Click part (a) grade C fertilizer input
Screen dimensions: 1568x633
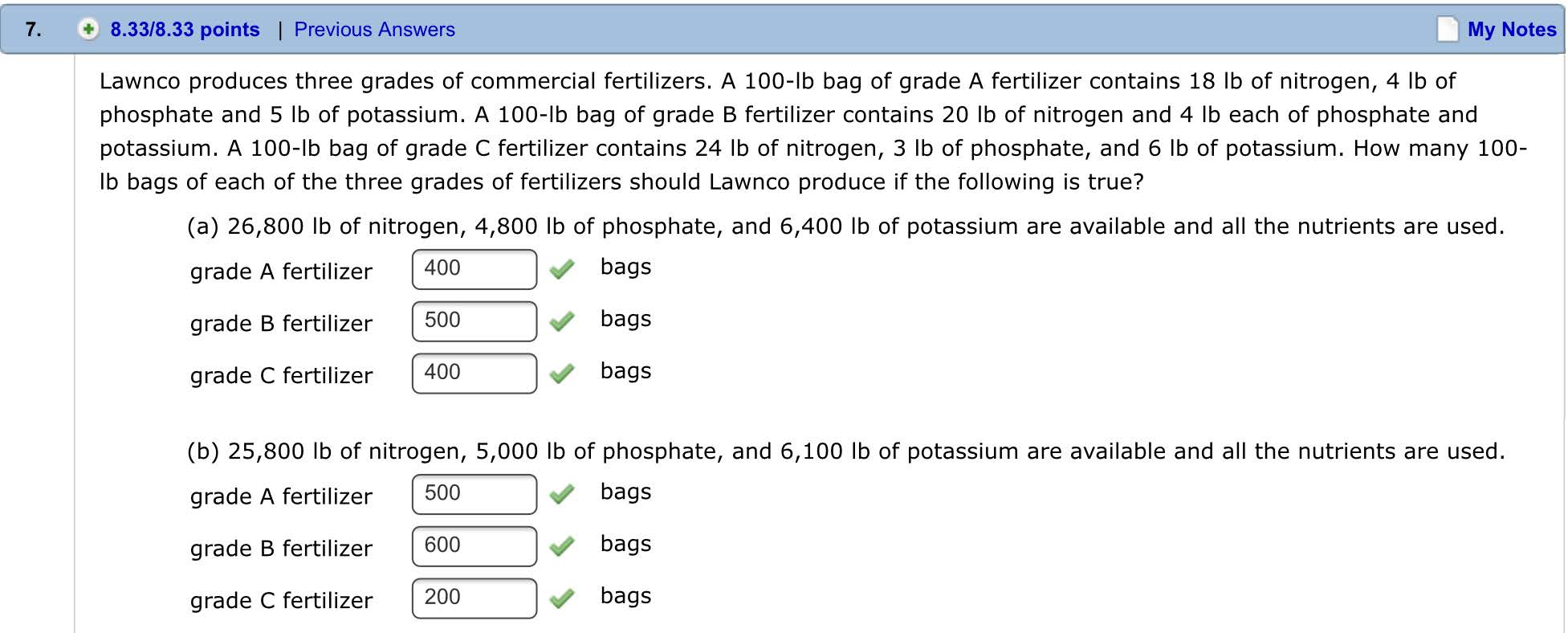click(474, 374)
